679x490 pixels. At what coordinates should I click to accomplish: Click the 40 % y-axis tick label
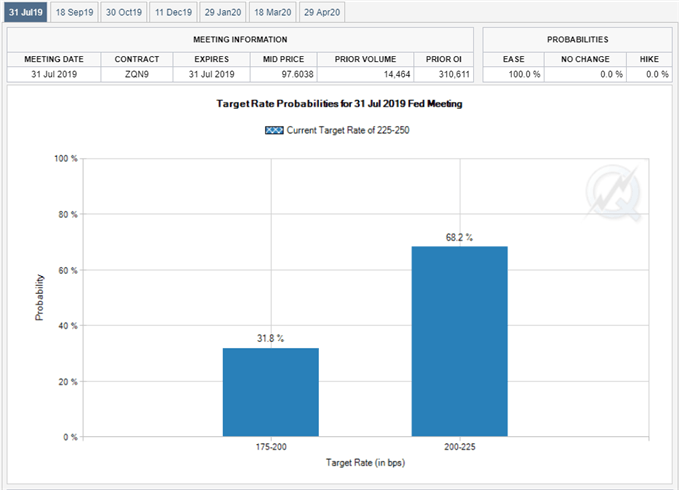68,326
